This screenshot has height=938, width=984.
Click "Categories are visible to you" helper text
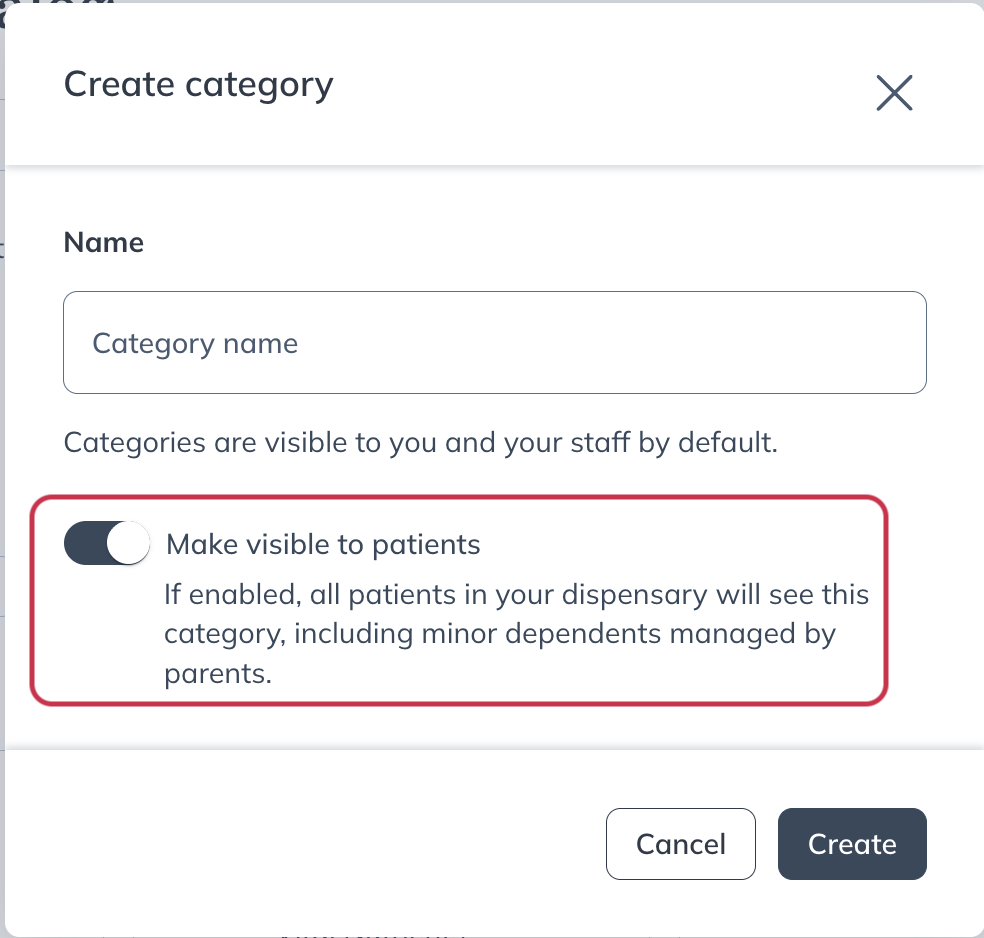point(420,442)
